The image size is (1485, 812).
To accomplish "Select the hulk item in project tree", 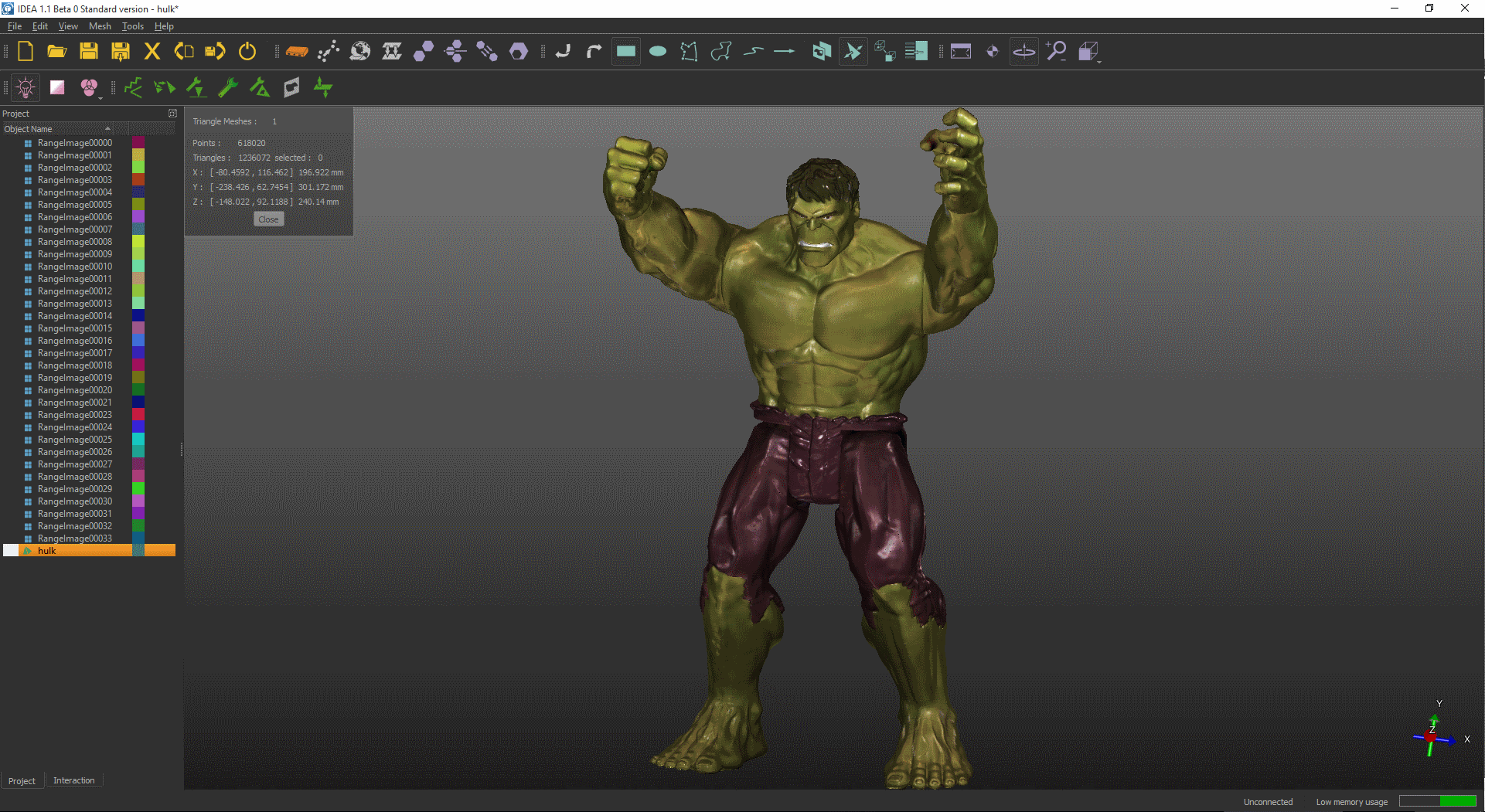I will click(x=47, y=551).
